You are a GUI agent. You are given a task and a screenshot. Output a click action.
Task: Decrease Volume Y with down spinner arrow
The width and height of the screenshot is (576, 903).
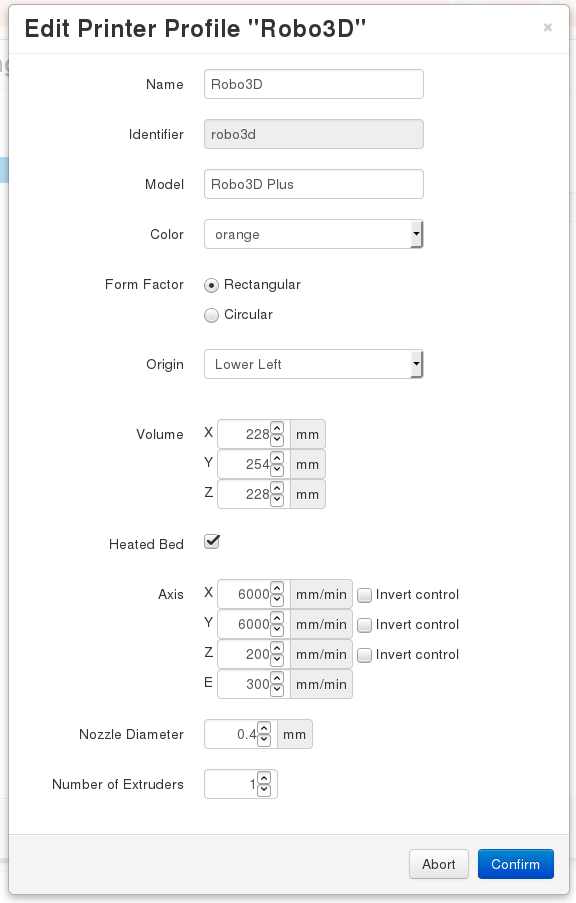coord(277,470)
